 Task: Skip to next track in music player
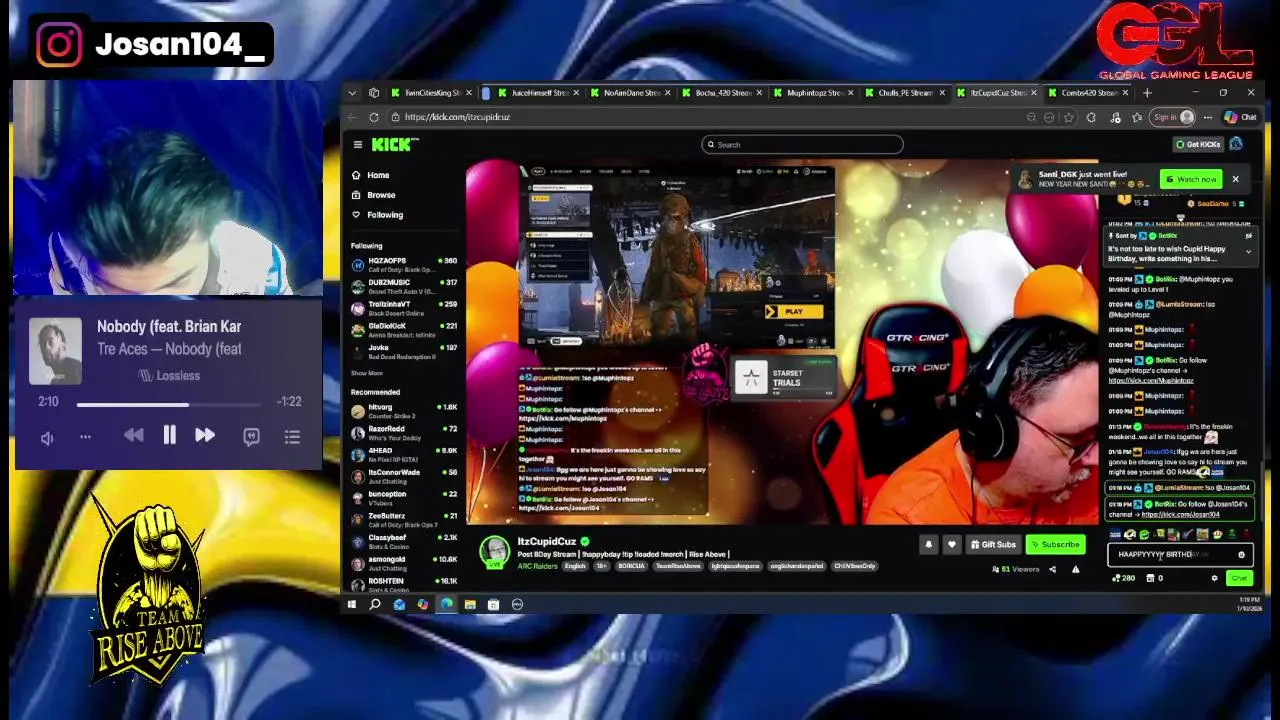pos(204,435)
